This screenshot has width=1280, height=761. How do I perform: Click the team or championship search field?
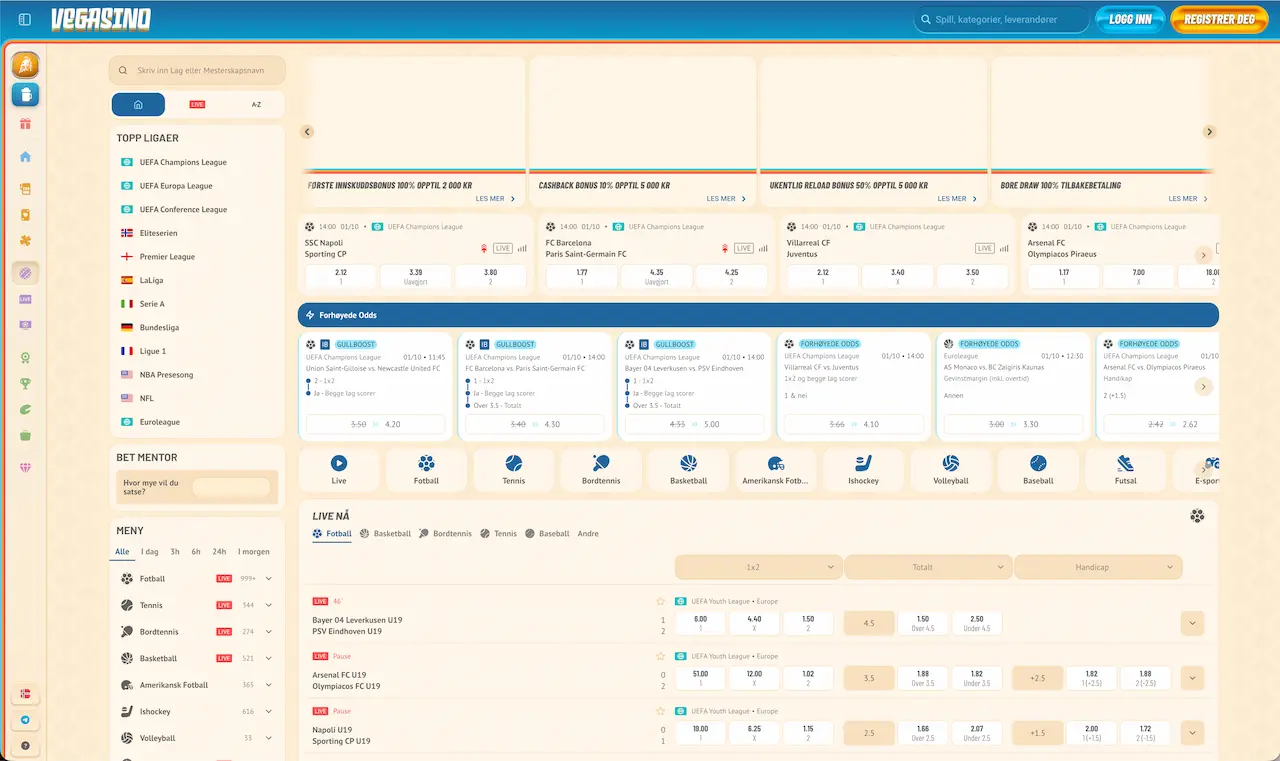197,71
